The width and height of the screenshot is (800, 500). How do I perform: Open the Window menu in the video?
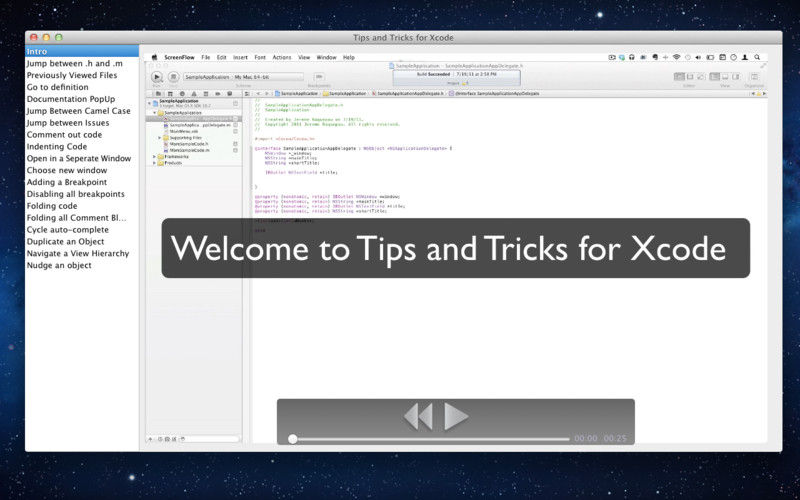(327, 58)
